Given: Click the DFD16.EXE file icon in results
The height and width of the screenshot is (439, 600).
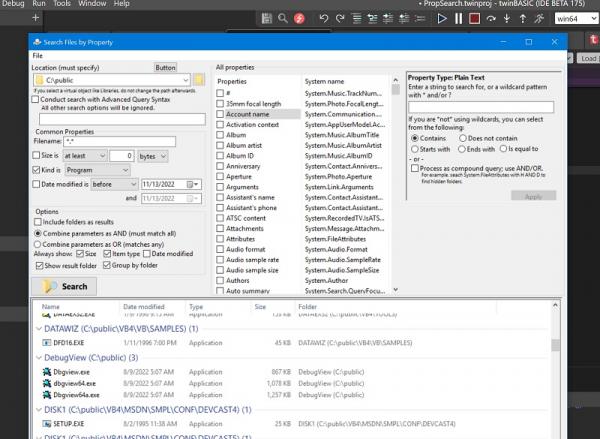Looking at the screenshot, I should [47, 343].
